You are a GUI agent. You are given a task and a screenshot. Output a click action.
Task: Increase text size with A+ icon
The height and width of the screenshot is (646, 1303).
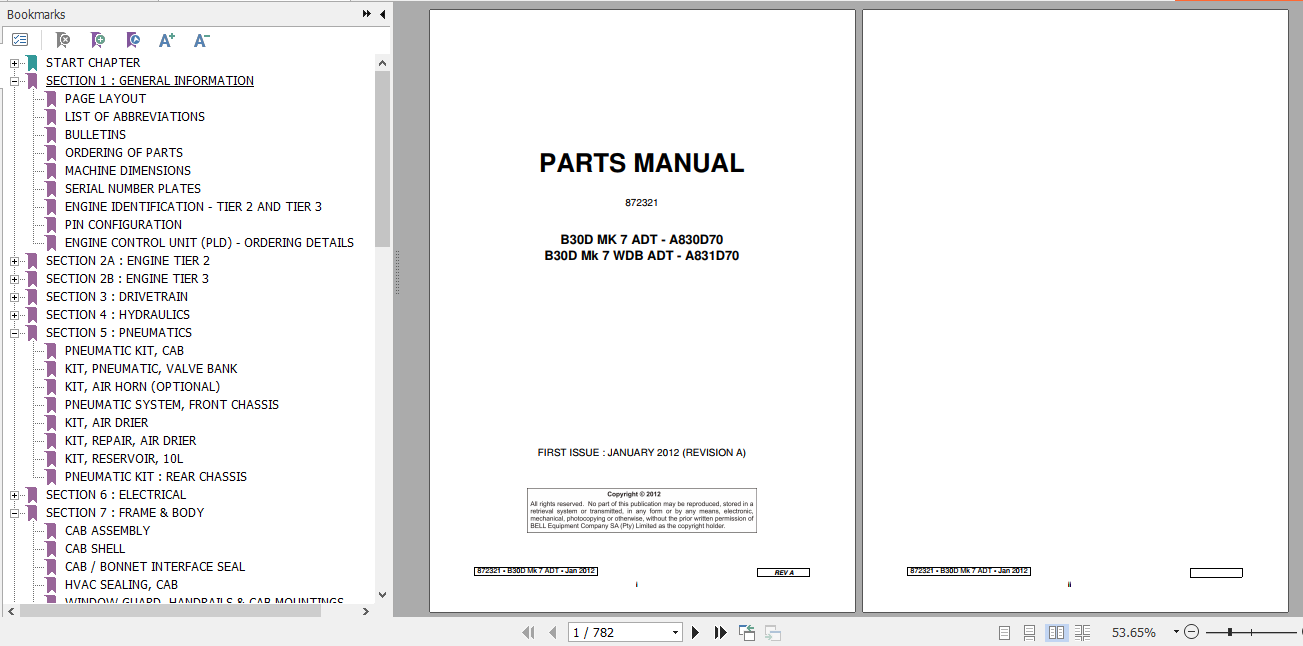click(x=166, y=39)
